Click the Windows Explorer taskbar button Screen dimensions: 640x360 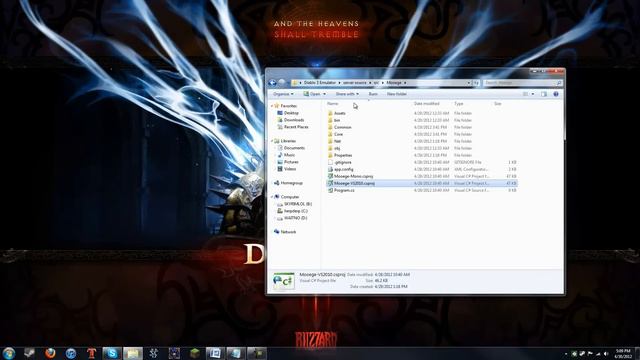(133, 353)
